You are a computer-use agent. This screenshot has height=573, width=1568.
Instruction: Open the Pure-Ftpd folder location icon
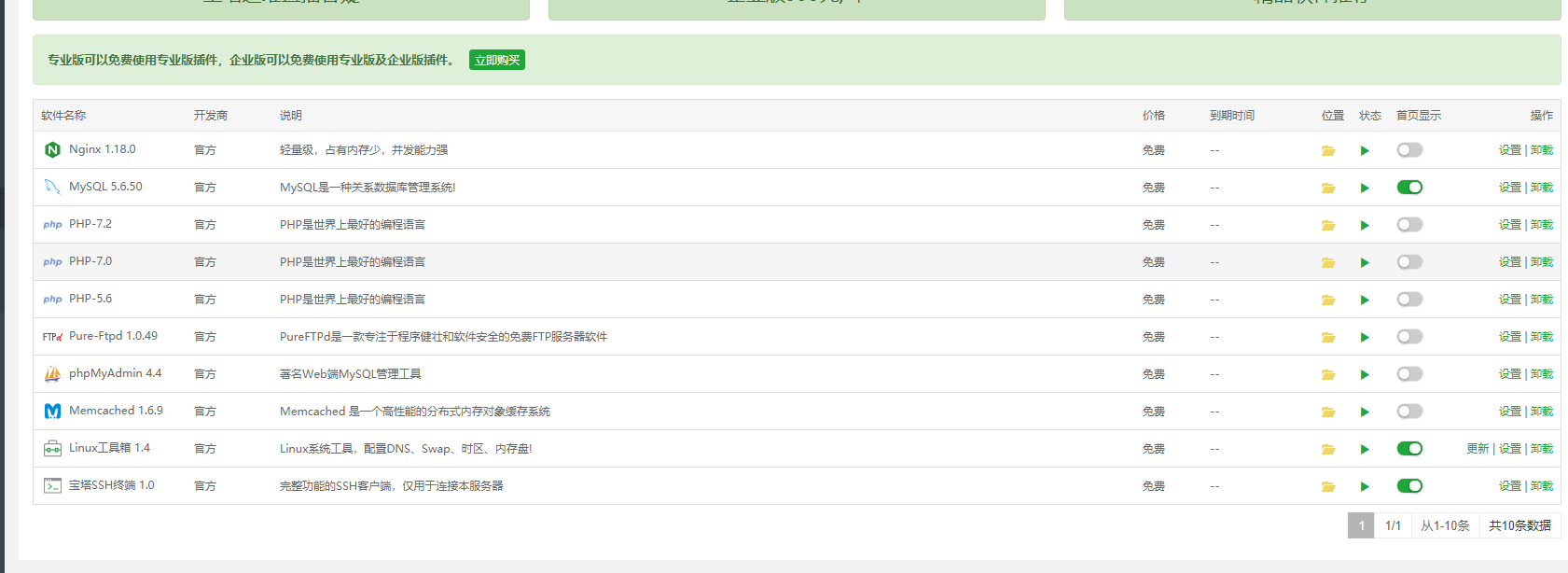[1328, 337]
